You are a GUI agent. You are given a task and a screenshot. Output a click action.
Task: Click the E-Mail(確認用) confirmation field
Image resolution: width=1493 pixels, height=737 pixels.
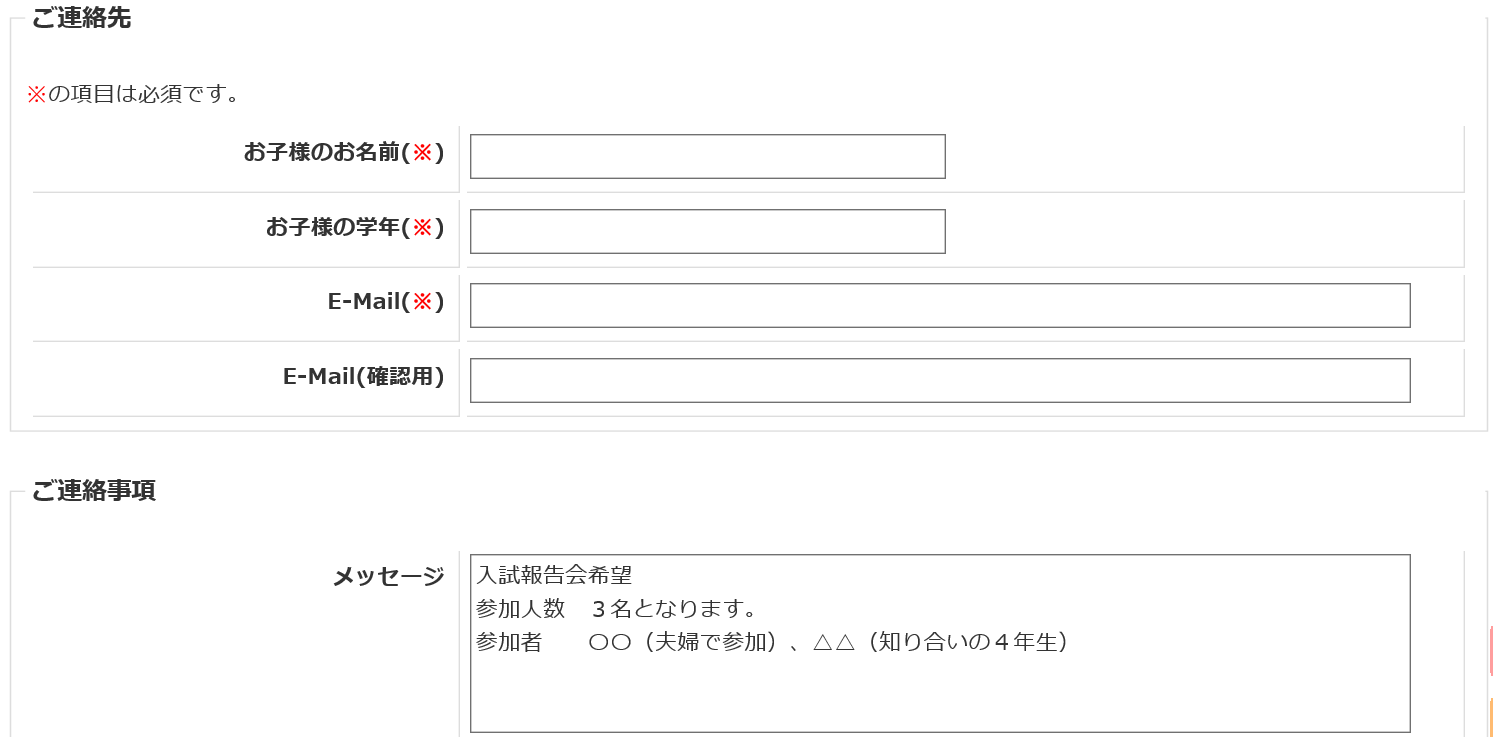(939, 381)
